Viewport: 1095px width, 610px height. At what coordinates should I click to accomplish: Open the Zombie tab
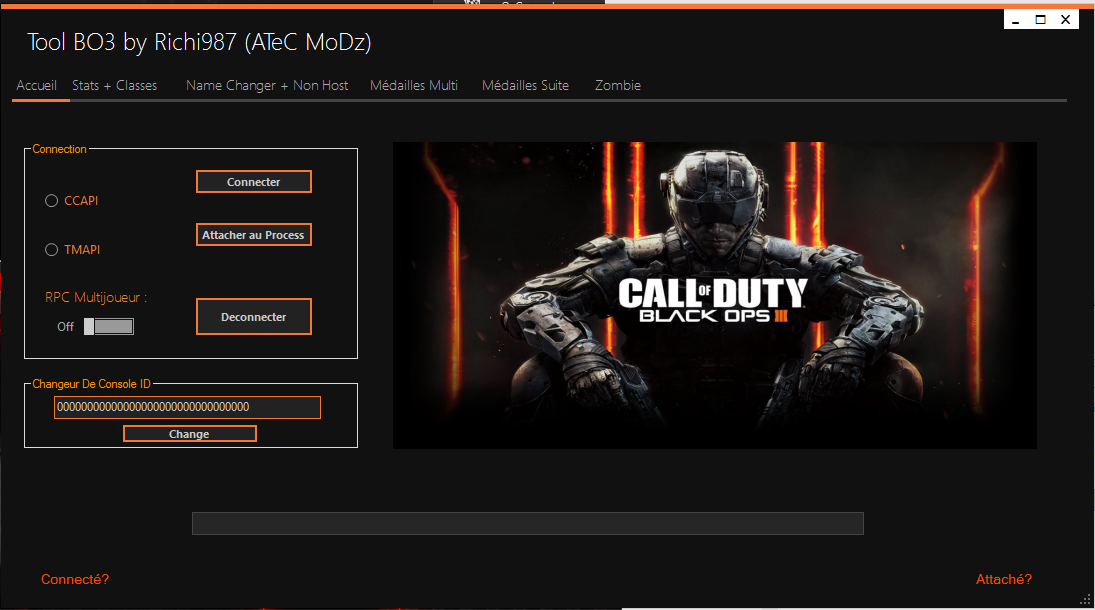pos(617,85)
